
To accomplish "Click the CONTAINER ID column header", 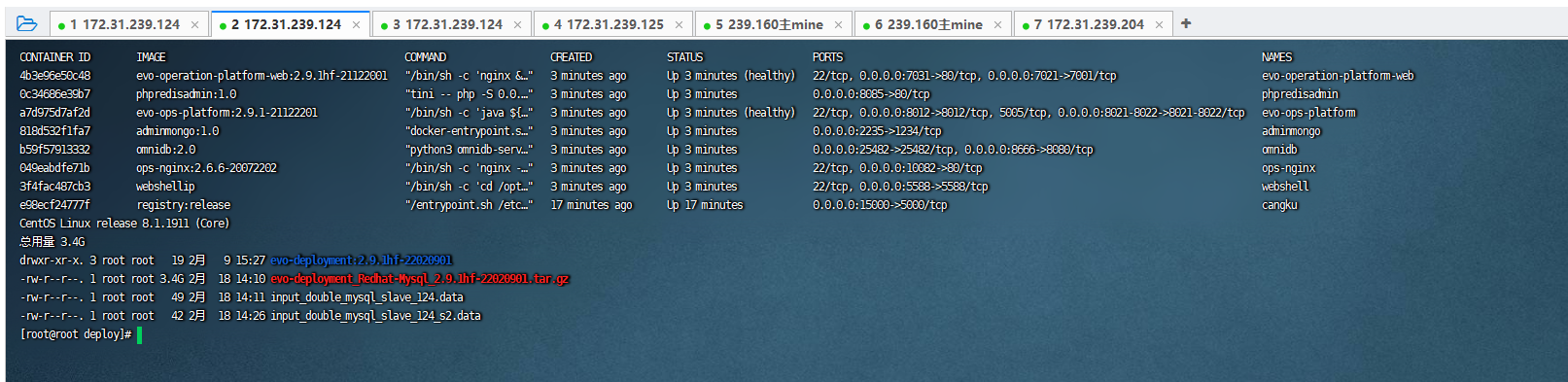I will [55, 57].
